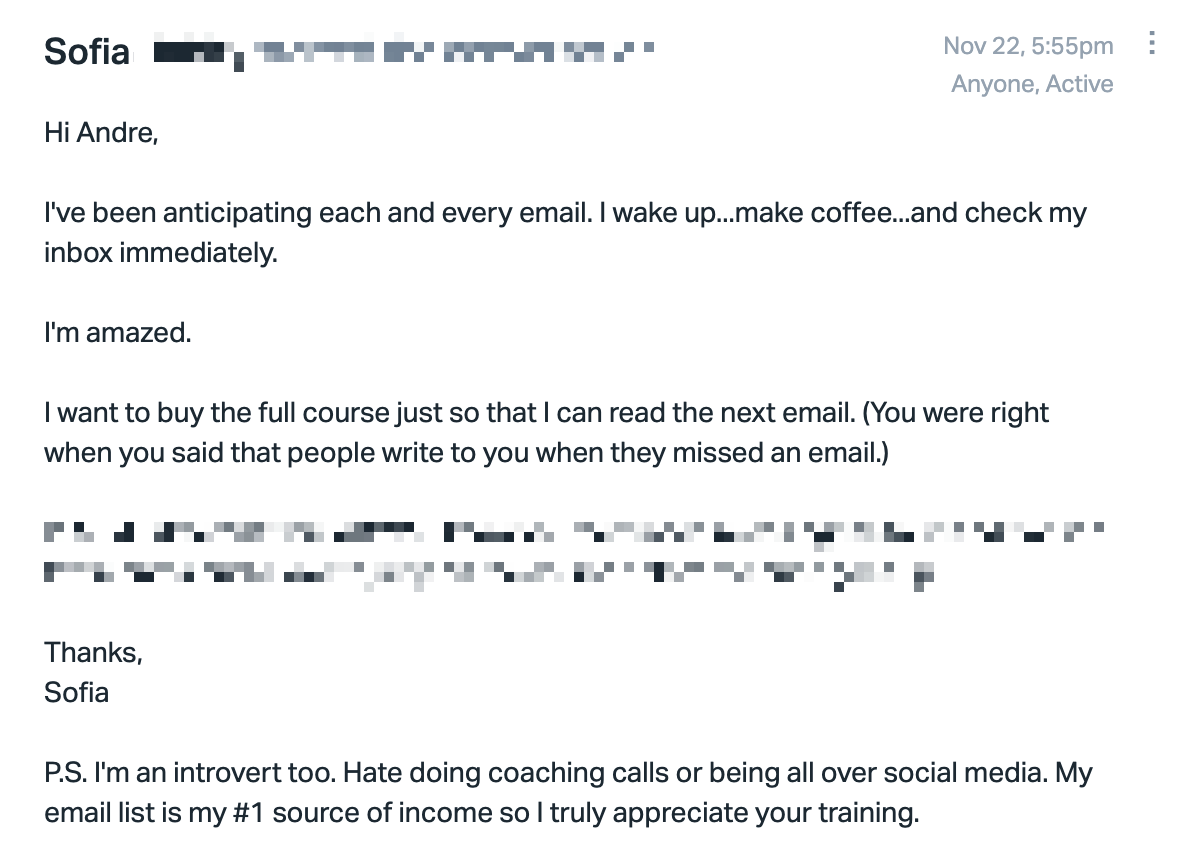Click the blurred sender email address

click(x=403, y=51)
